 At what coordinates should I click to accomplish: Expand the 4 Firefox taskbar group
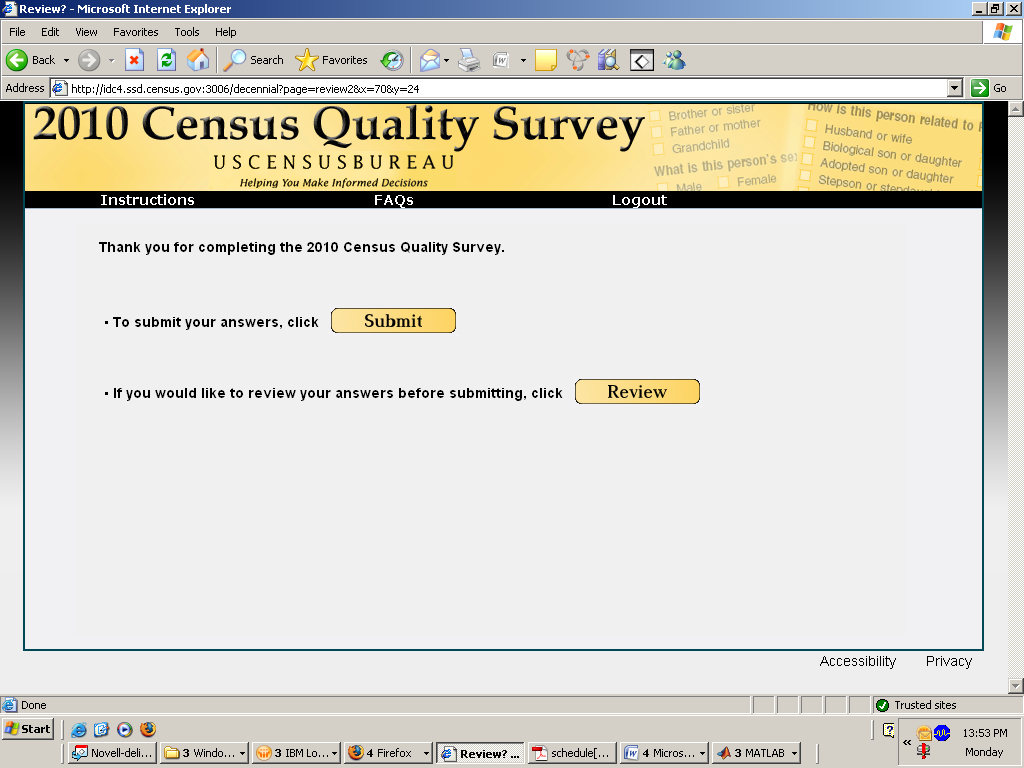[x=426, y=753]
